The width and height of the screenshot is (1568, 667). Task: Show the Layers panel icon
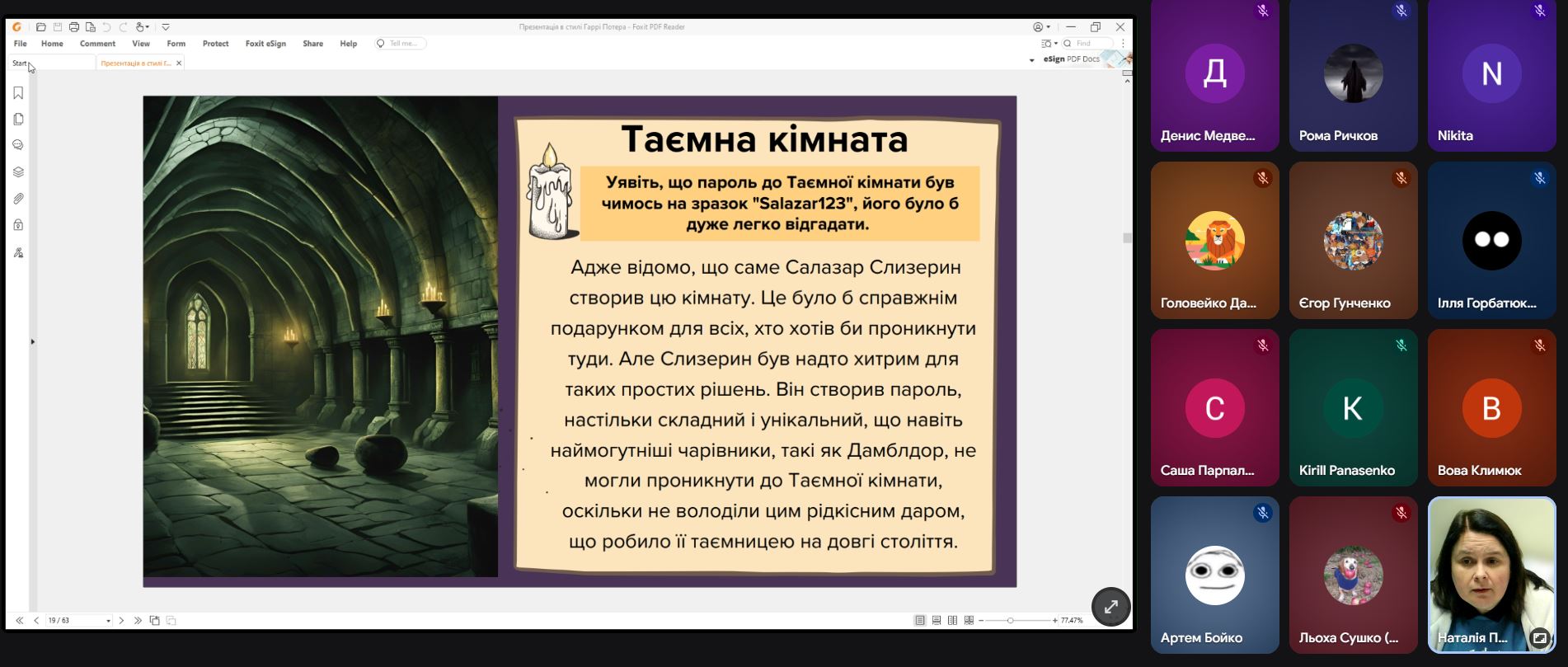click(18, 172)
